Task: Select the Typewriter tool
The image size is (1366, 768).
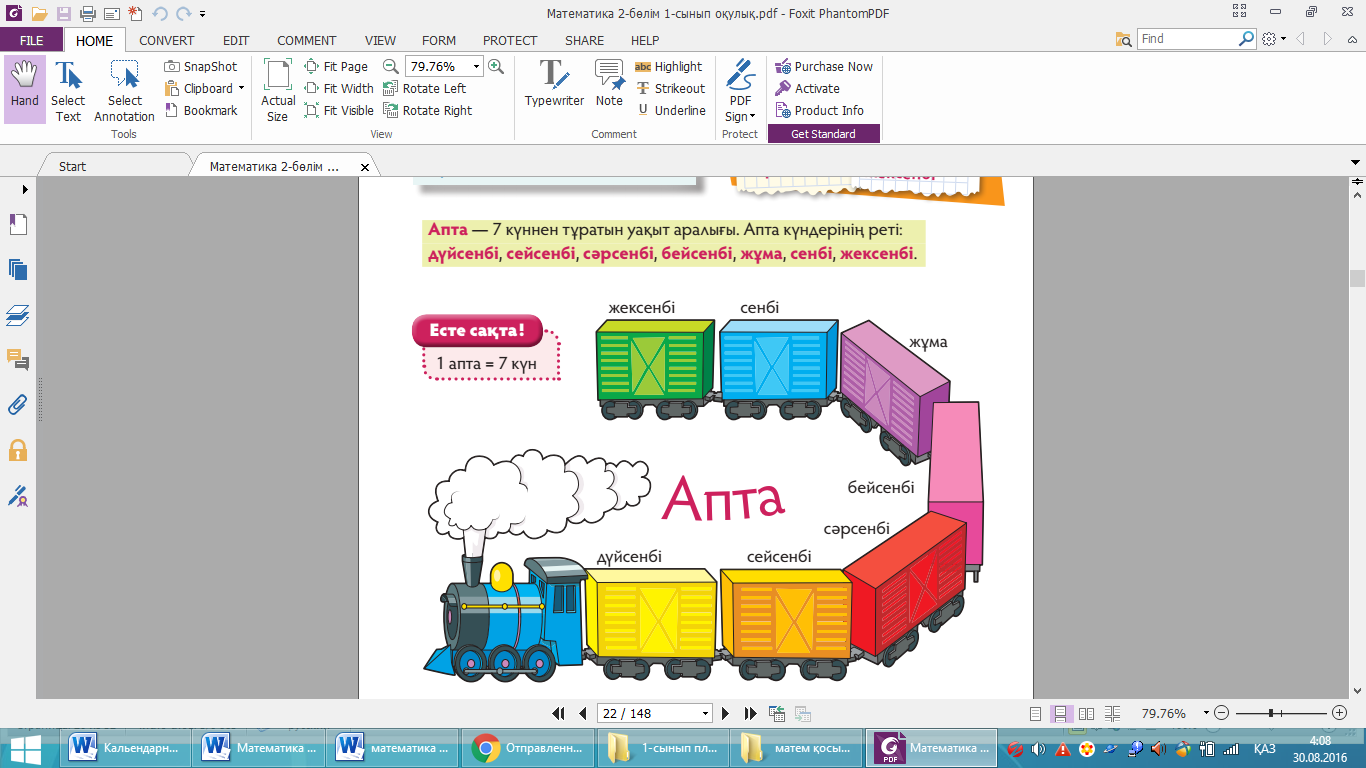Action: [554, 83]
